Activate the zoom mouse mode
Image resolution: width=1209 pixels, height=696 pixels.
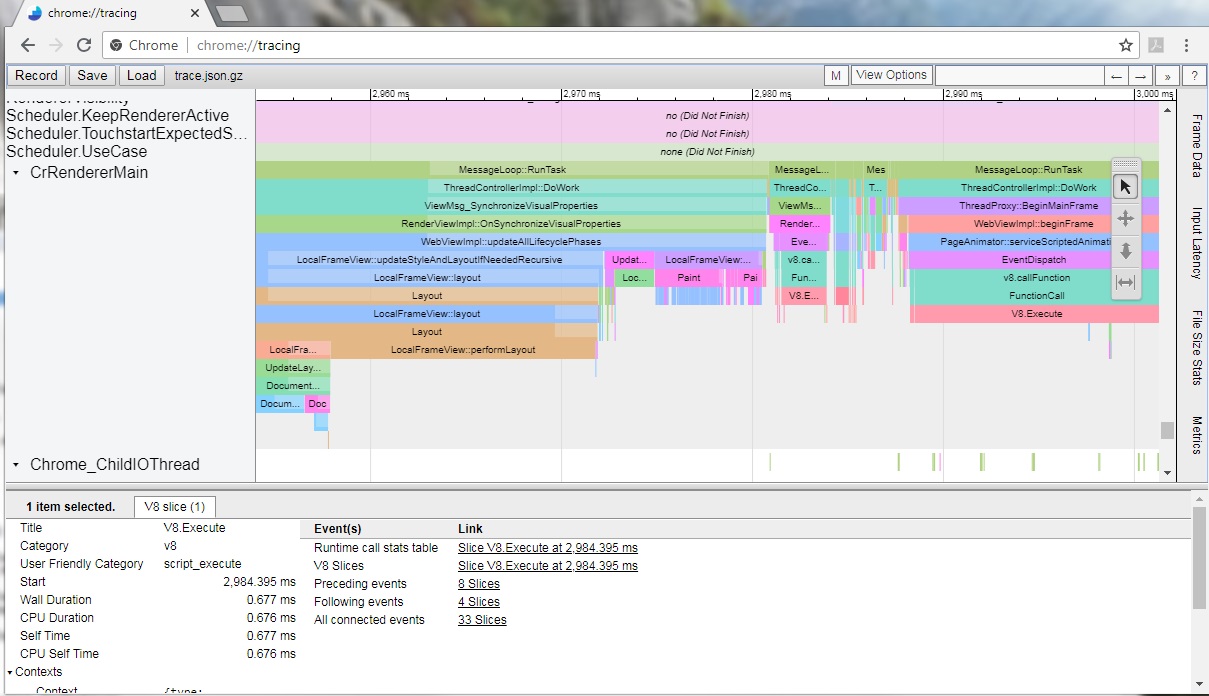click(1126, 251)
